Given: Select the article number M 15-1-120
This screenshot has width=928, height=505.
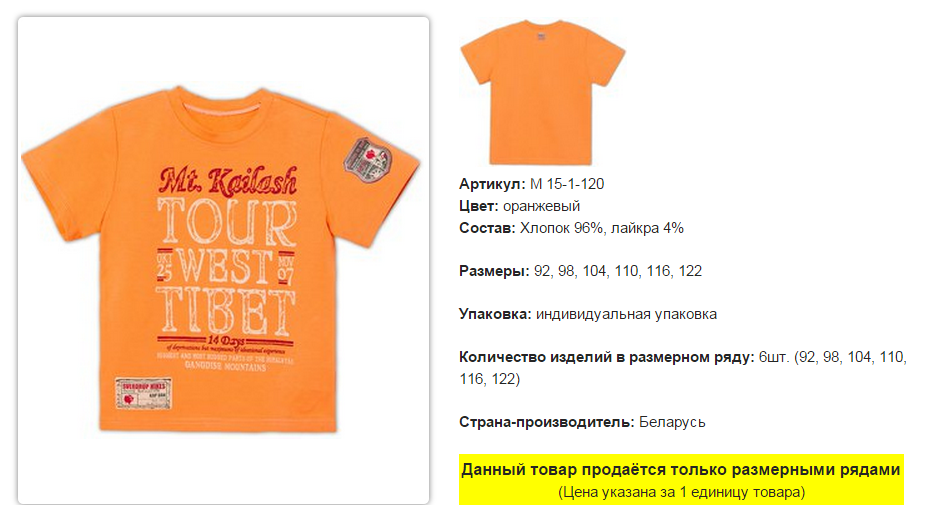Looking at the screenshot, I should (x=567, y=184).
